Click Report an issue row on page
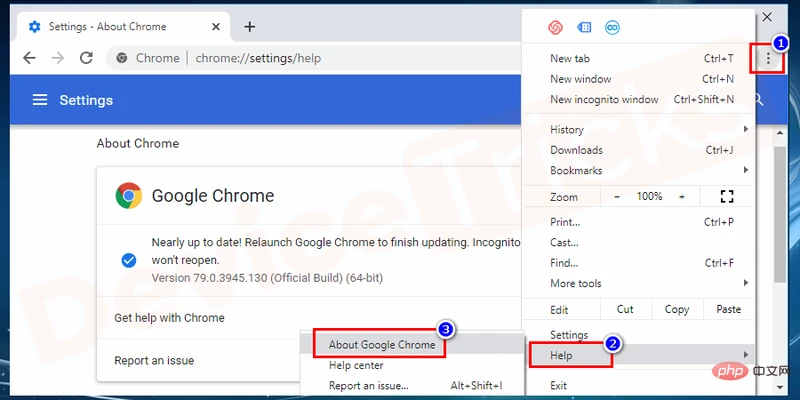The height and width of the screenshot is (400, 800). coord(199,361)
